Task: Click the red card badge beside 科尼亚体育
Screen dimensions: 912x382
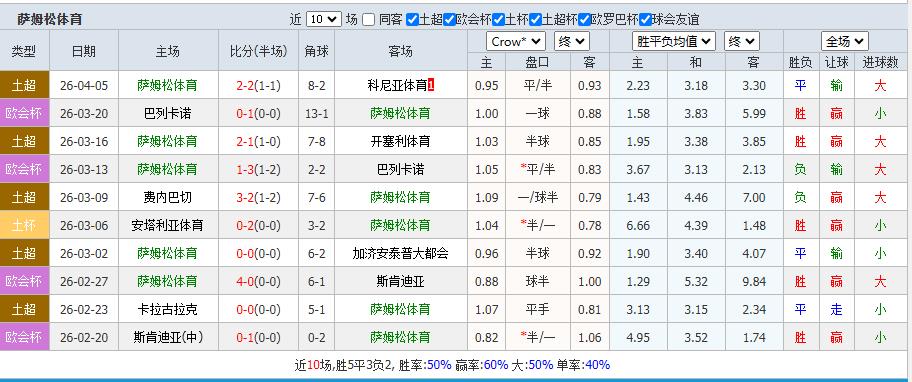Action: tap(431, 85)
